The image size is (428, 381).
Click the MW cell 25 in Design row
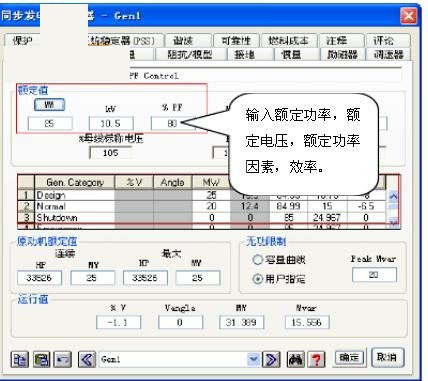[x=211, y=195]
